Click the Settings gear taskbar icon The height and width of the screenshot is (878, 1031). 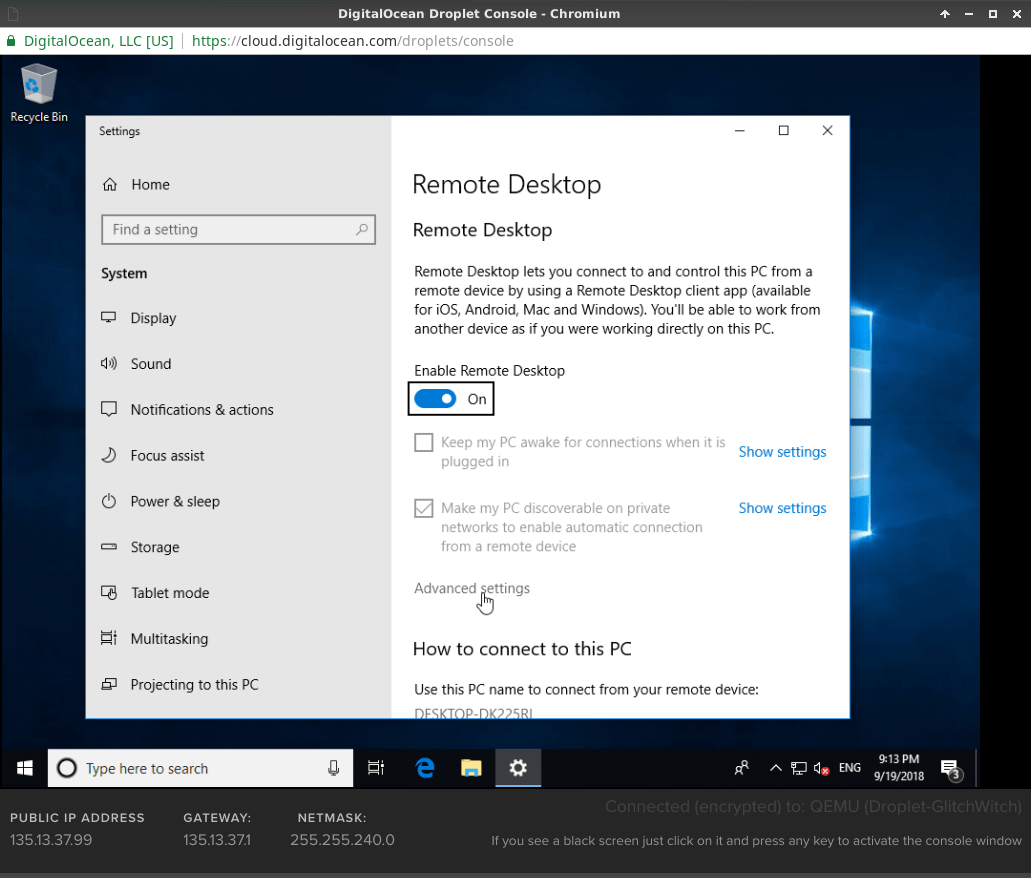coord(518,768)
